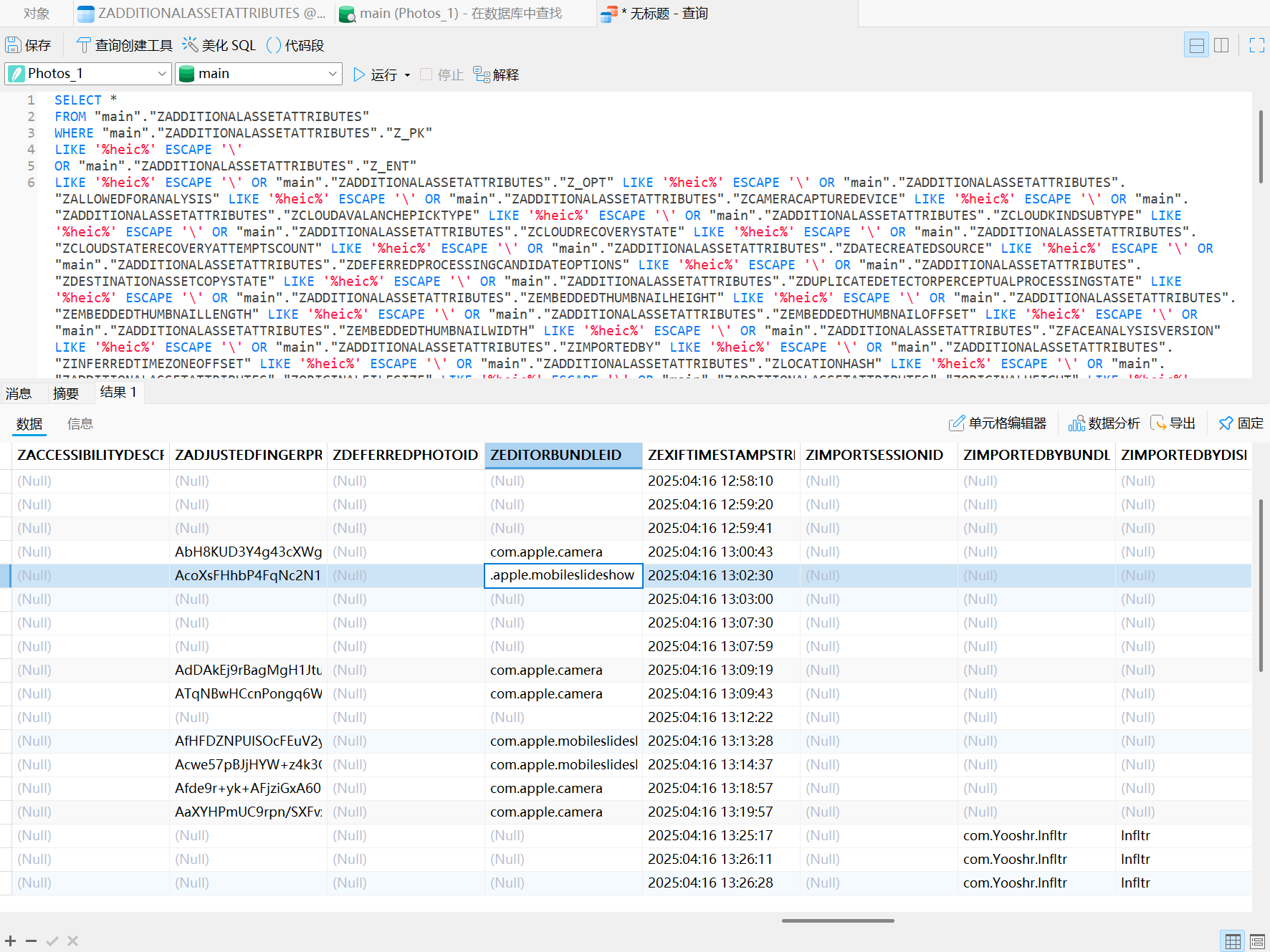Click the Save (保存) icon
Screen dimensions: 1270x952
28,45
